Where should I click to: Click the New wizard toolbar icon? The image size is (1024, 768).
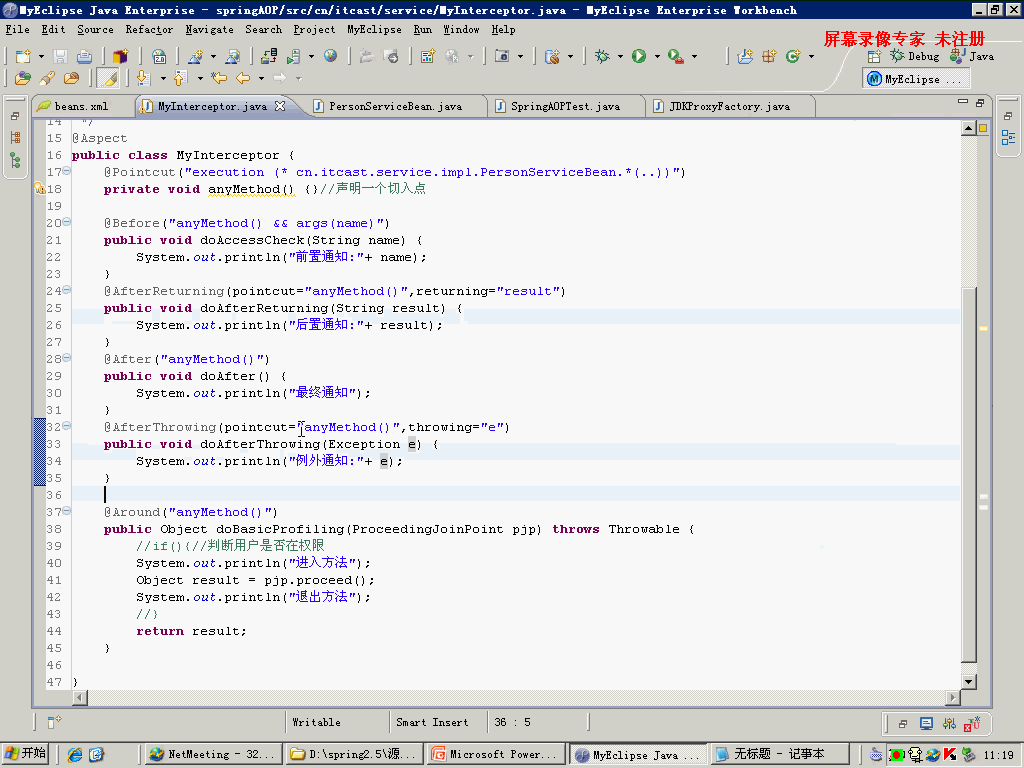[x=23, y=56]
